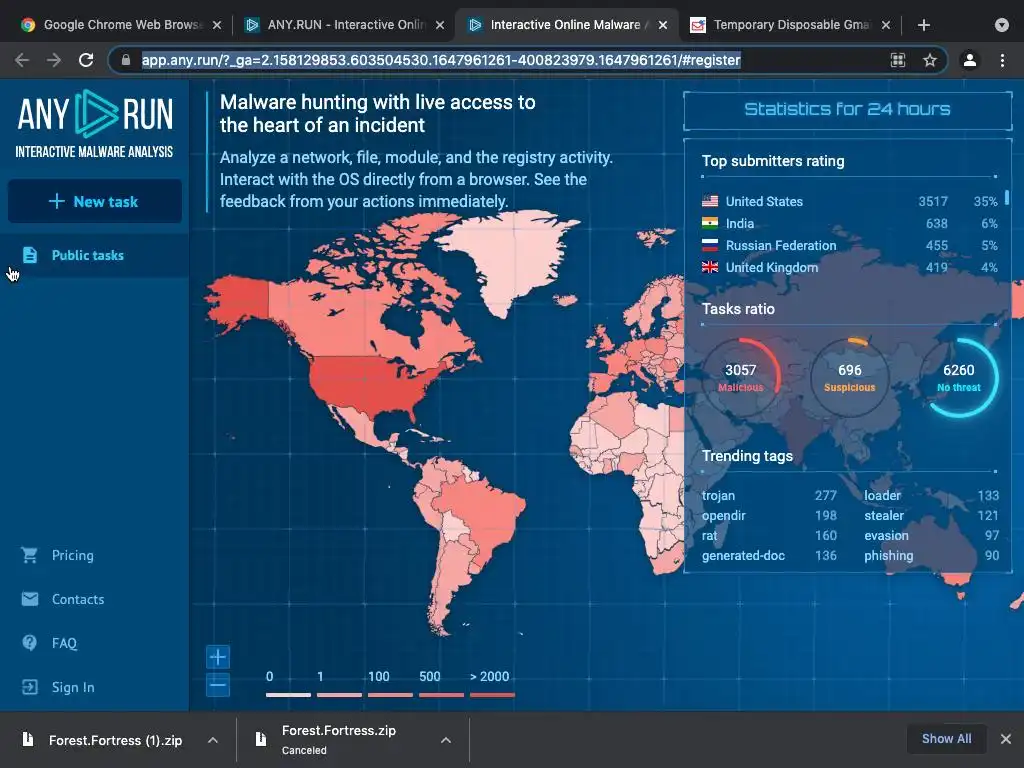Image resolution: width=1024 pixels, height=768 pixels.
Task: Open the Pricing page
Action: click(72, 555)
